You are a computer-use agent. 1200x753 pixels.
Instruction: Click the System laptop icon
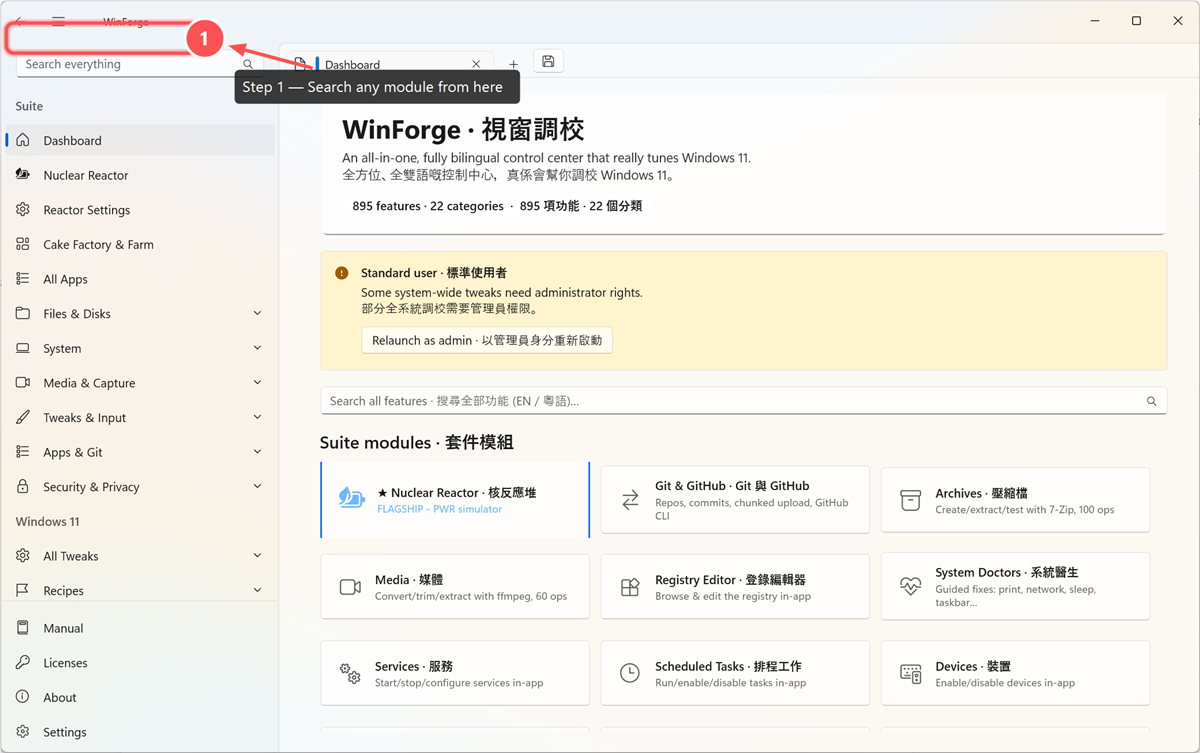23,348
